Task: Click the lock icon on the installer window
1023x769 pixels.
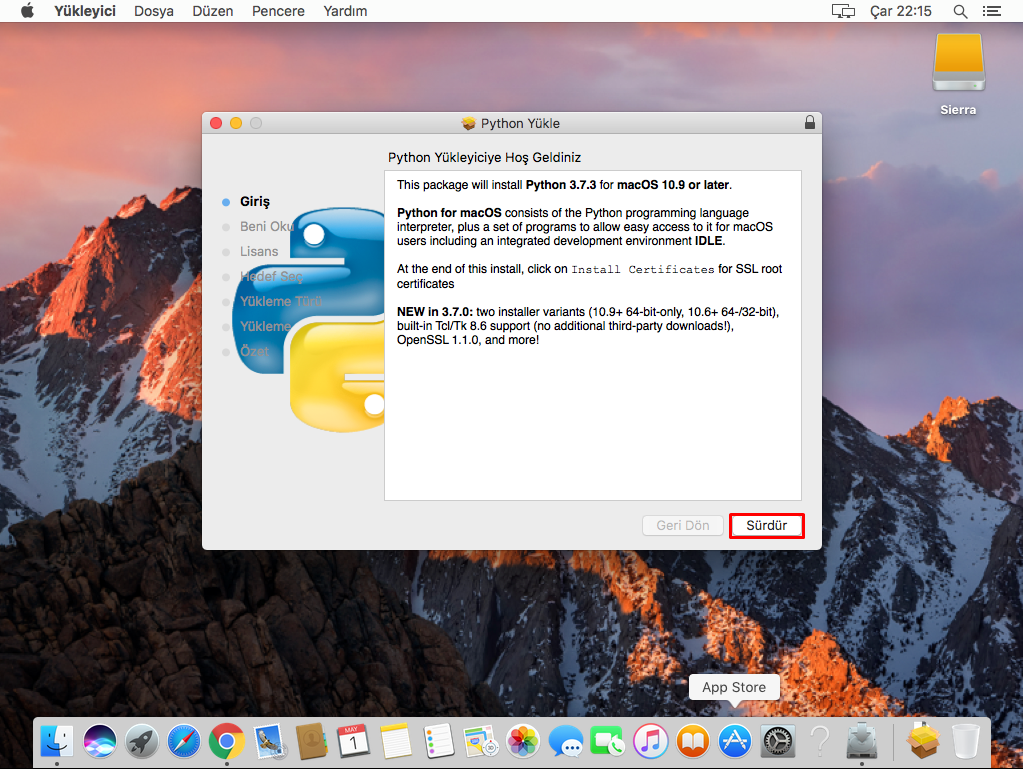Action: (x=808, y=122)
